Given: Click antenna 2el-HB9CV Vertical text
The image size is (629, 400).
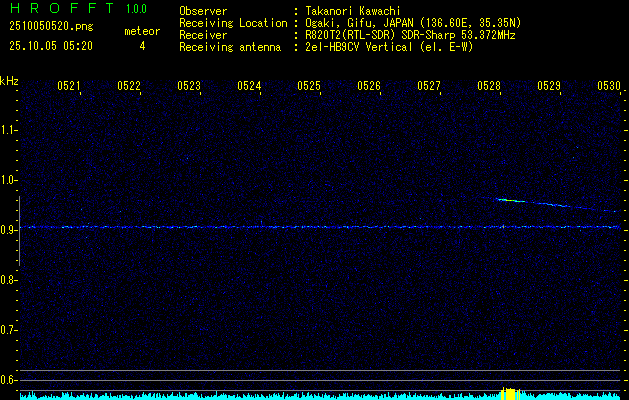Looking at the screenshot, I should (x=389, y=47).
